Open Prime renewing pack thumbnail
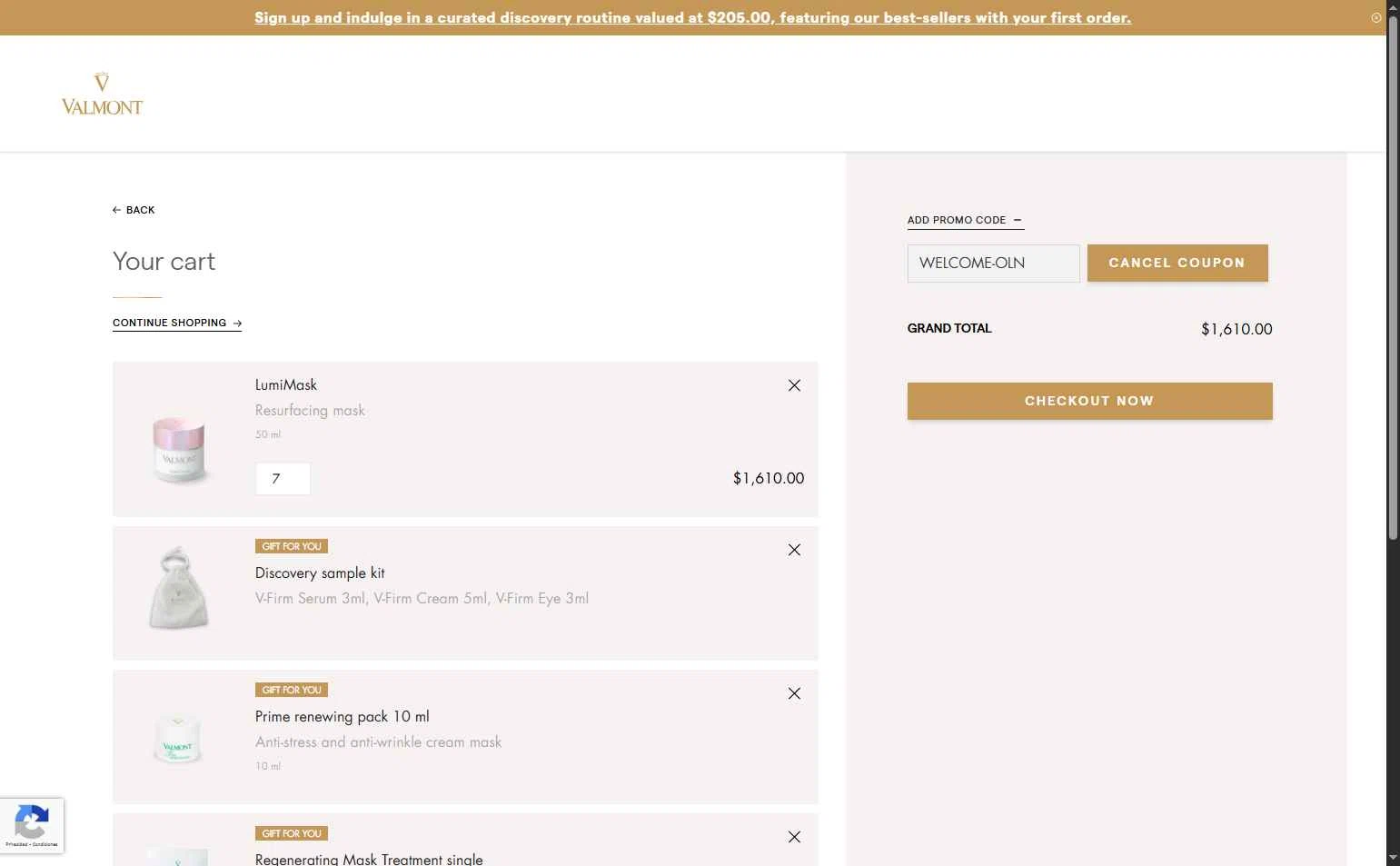The height and width of the screenshot is (866, 1400). [179, 739]
